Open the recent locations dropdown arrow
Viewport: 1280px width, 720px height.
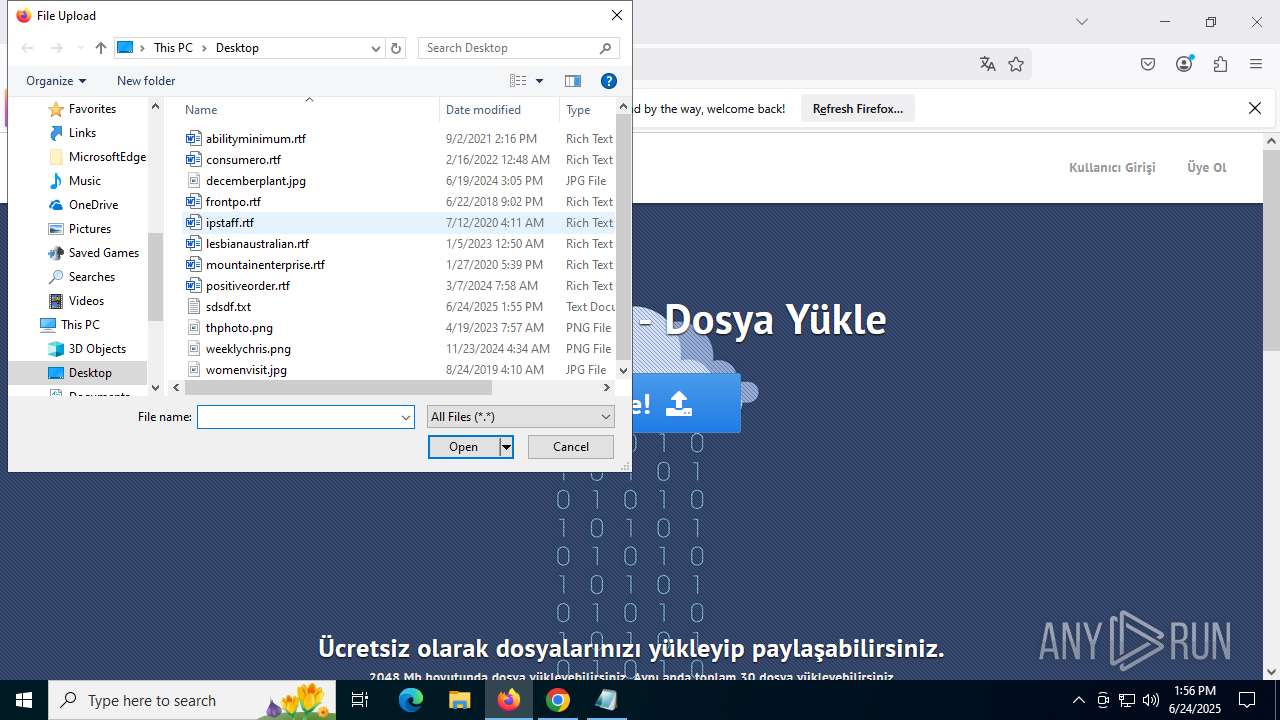click(x=80, y=48)
